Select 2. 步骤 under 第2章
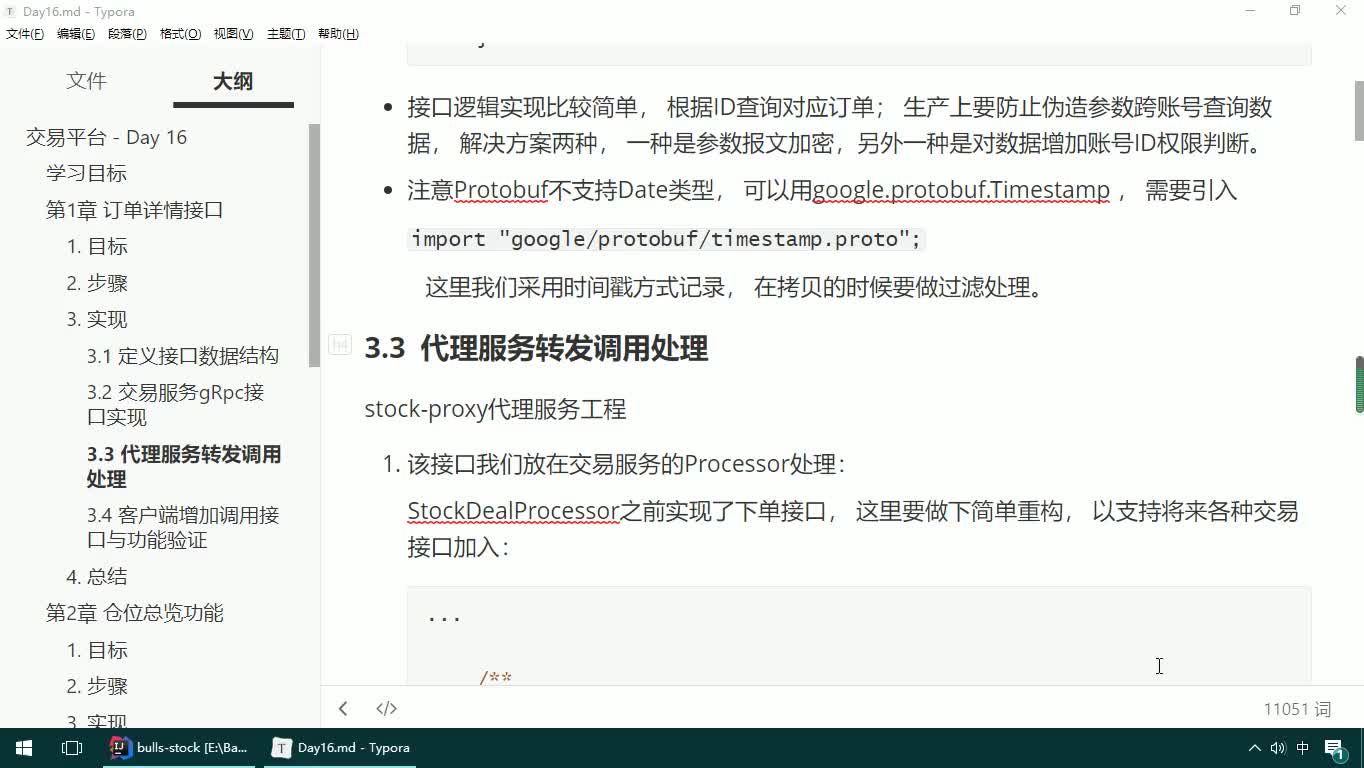Screen dimensions: 1364x768 coord(97,686)
